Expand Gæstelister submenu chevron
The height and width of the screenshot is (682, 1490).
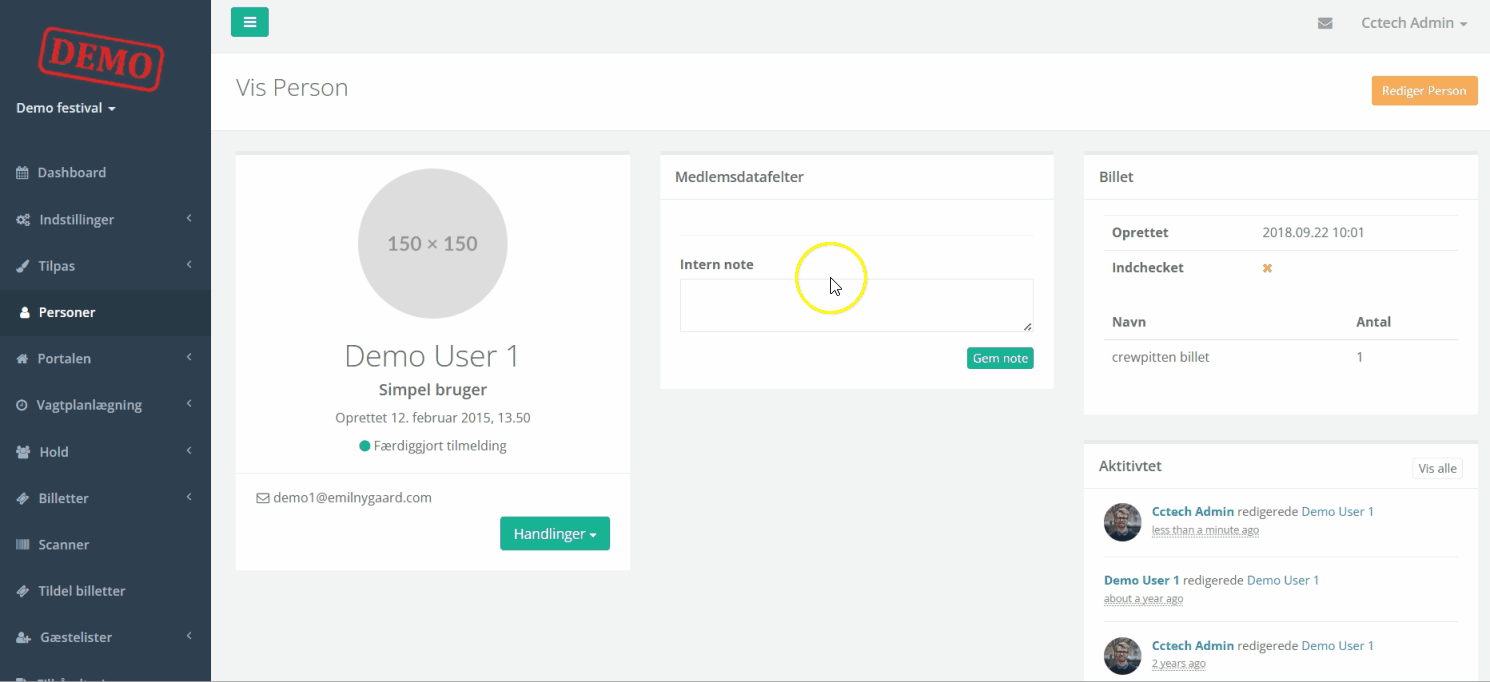(x=188, y=636)
